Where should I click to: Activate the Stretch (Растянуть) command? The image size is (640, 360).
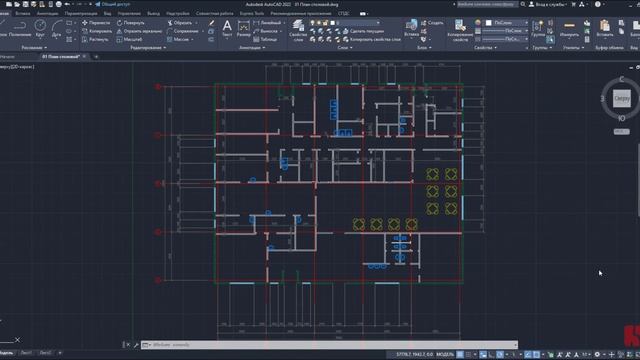point(95,40)
